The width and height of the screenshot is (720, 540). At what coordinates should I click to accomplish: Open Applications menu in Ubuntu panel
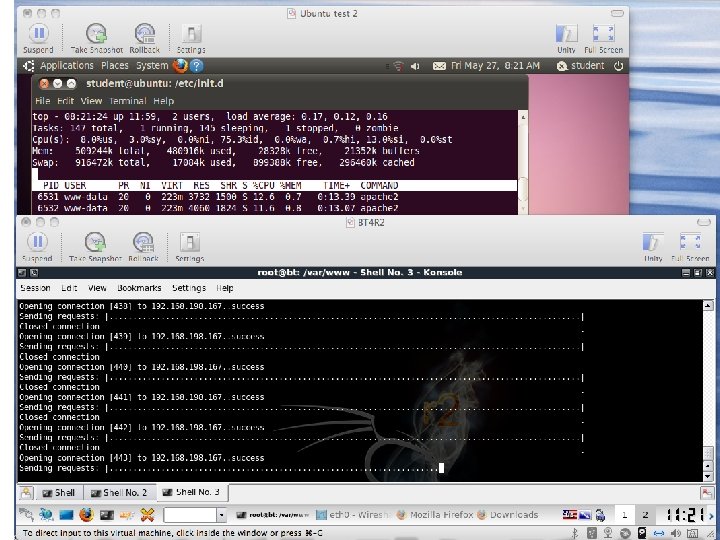pos(67,66)
